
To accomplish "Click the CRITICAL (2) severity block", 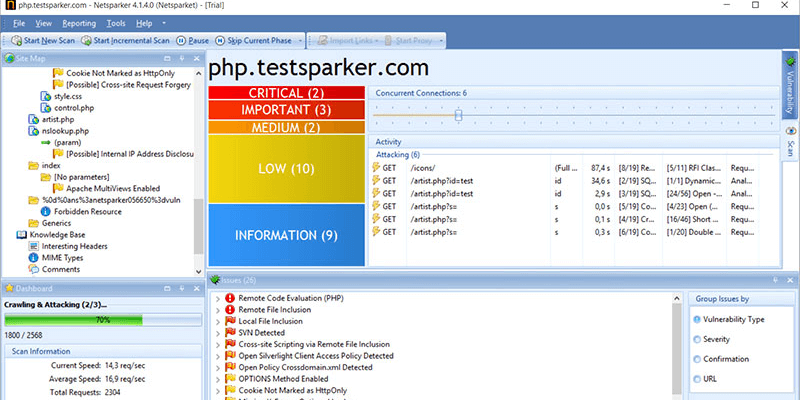I will tap(287, 93).
